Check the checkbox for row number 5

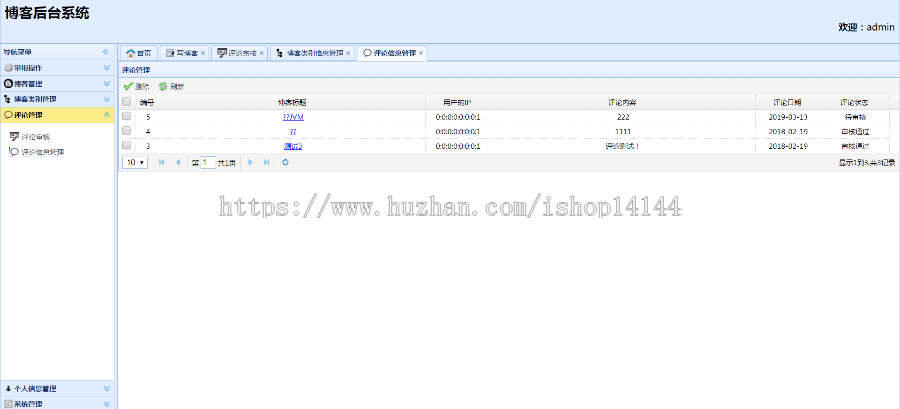click(x=127, y=116)
